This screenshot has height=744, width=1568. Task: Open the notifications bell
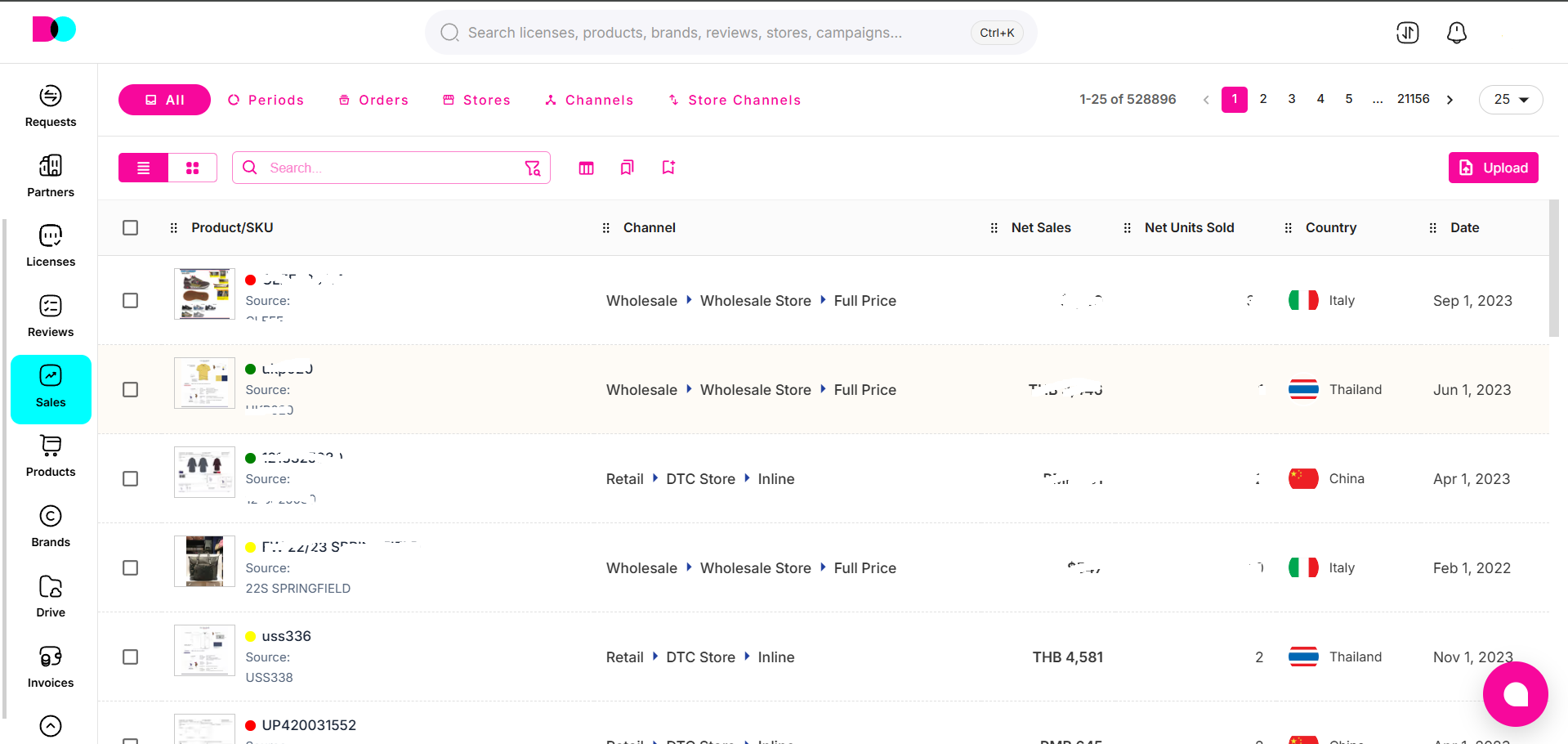point(1457,33)
